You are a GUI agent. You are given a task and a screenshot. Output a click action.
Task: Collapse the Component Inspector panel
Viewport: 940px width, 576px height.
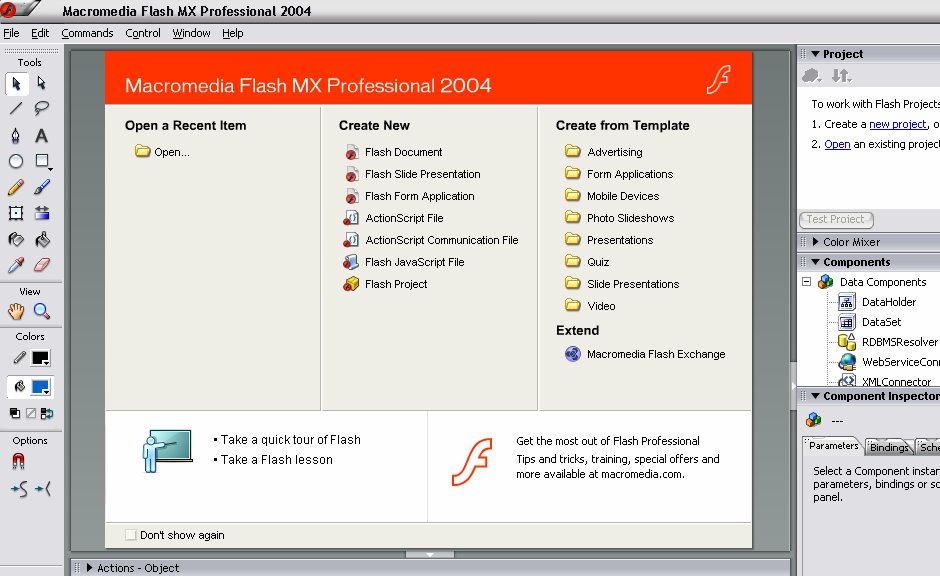point(815,396)
